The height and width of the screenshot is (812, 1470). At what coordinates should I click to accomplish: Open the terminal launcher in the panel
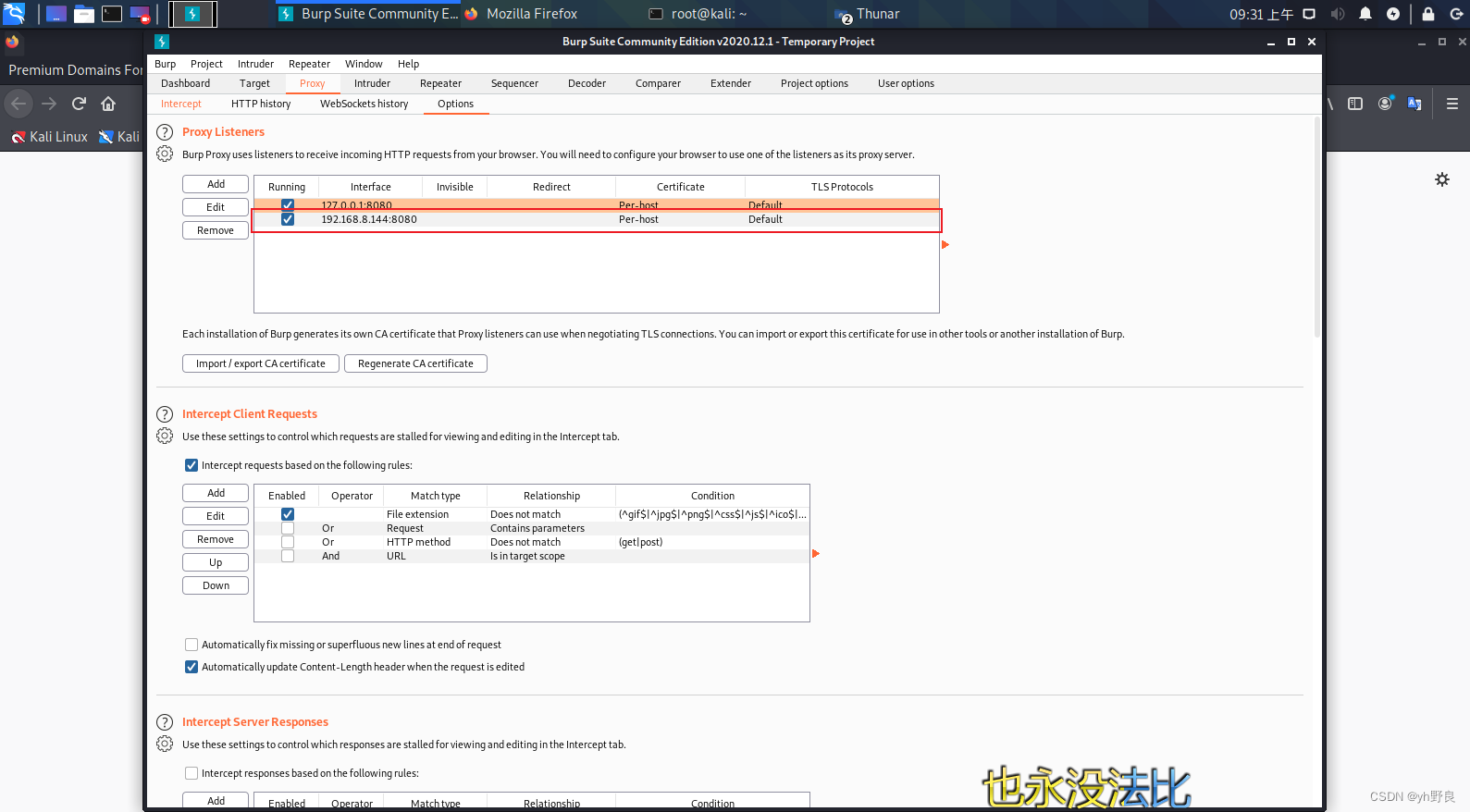(x=112, y=14)
